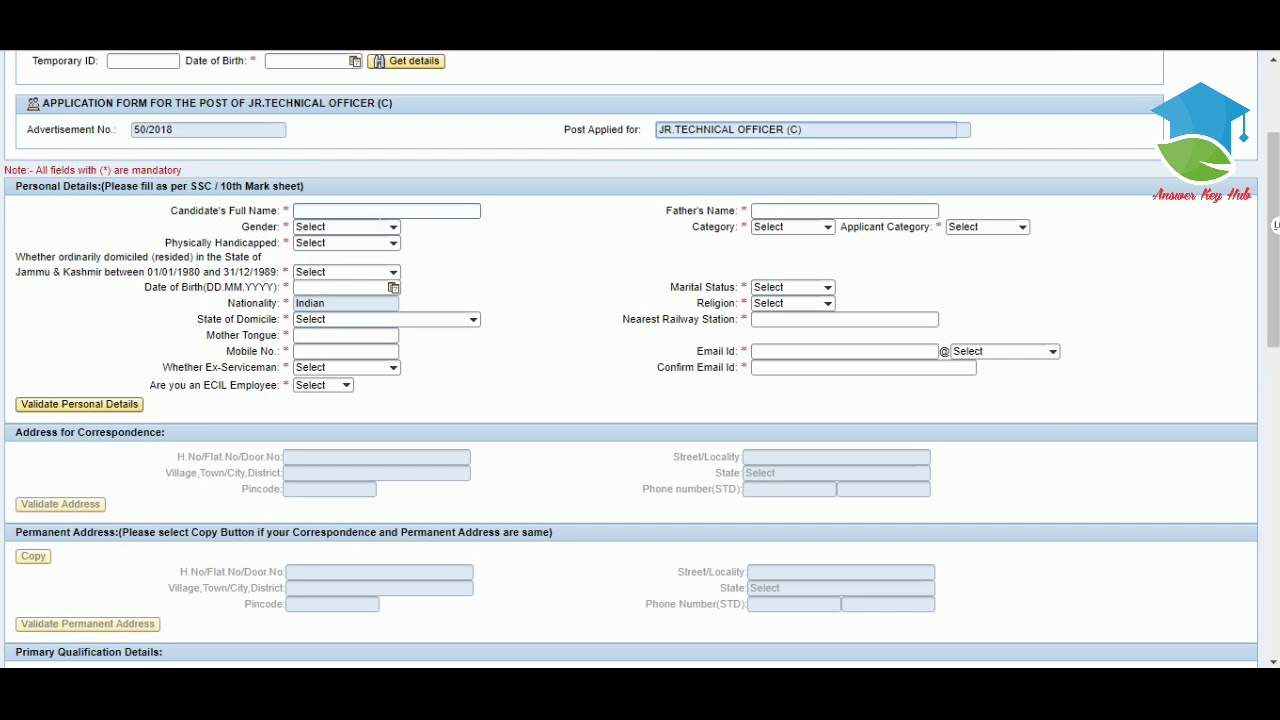This screenshot has width=1280, height=720.
Task: Click the Primary Qualification Details header
Action: pos(630,653)
